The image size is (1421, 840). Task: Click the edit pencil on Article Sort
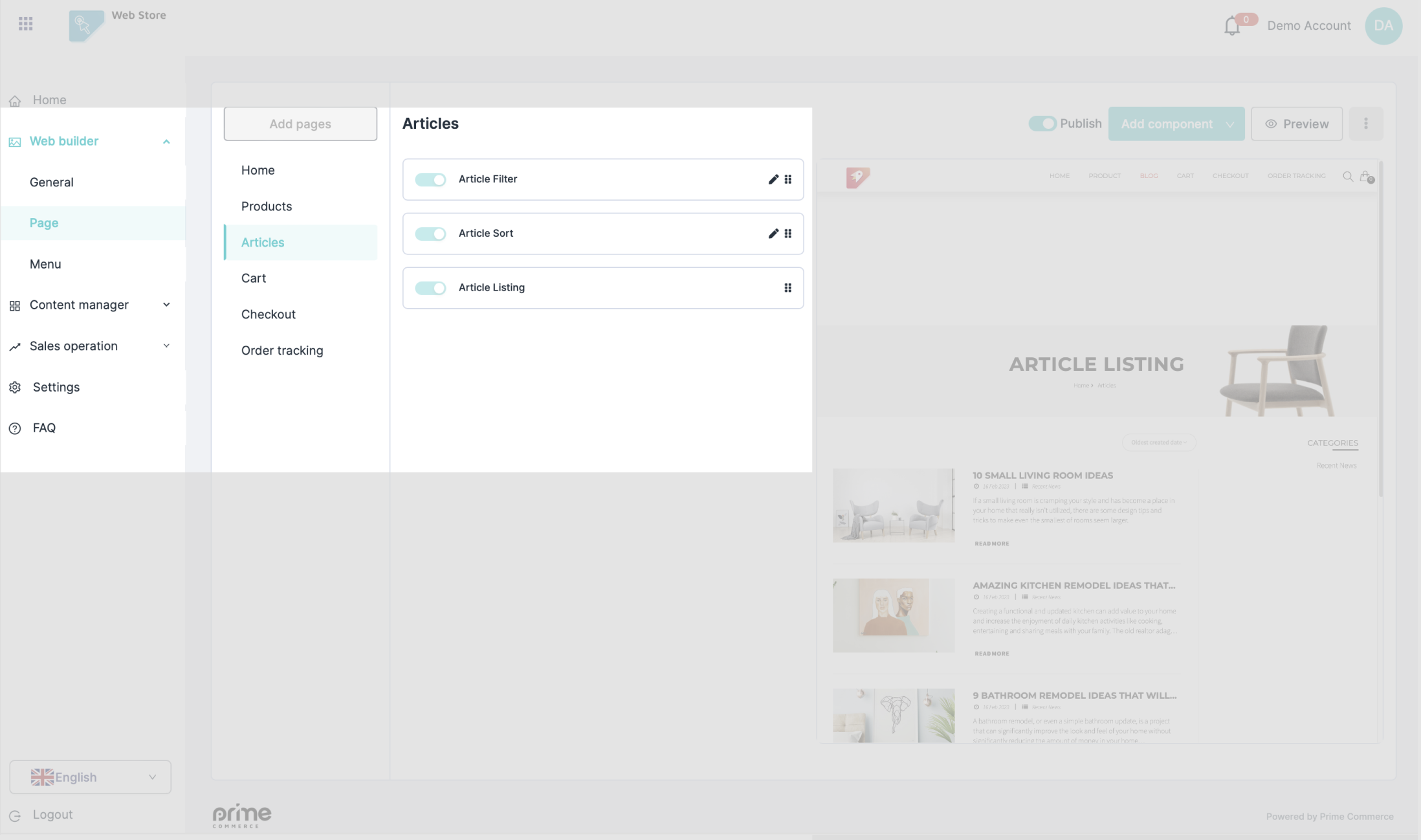click(773, 234)
